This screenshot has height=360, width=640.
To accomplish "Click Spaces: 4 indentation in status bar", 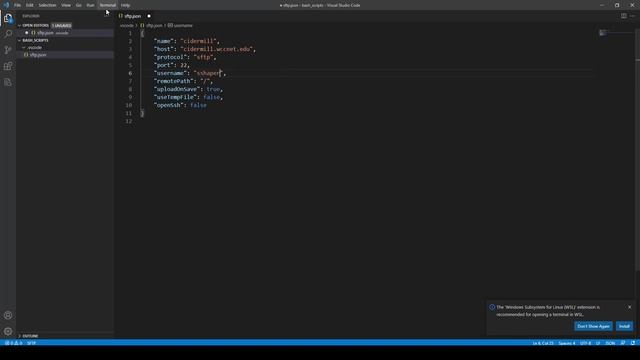I will [567, 343].
